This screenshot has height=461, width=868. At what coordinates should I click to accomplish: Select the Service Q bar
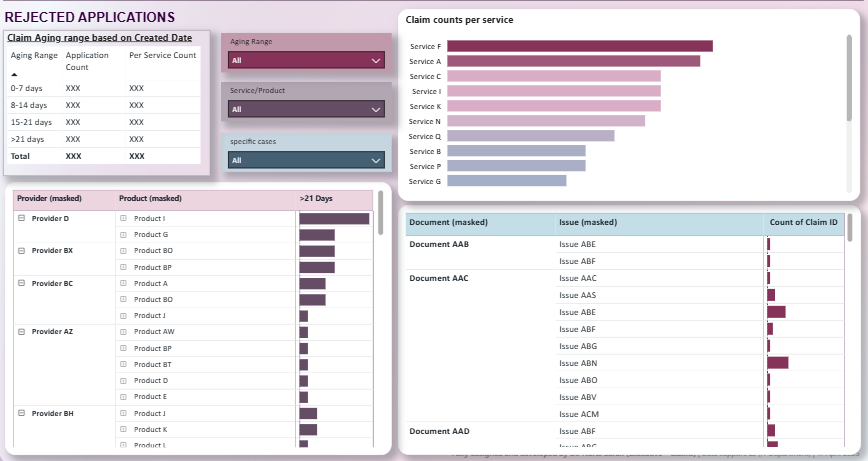531,136
